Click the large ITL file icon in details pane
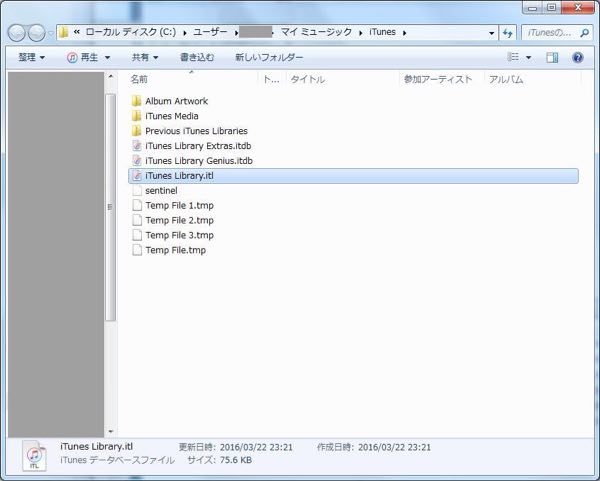 tap(34, 455)
